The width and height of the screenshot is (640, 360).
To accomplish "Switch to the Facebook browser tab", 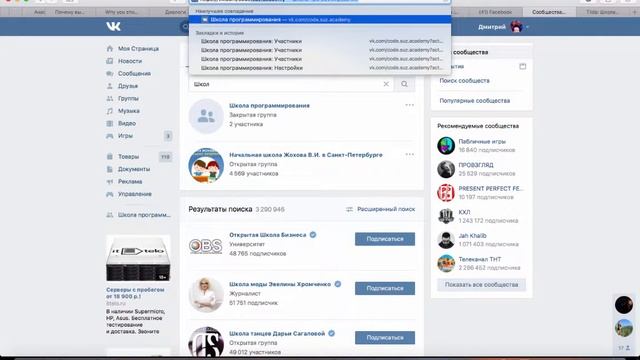I will [494, 12].
